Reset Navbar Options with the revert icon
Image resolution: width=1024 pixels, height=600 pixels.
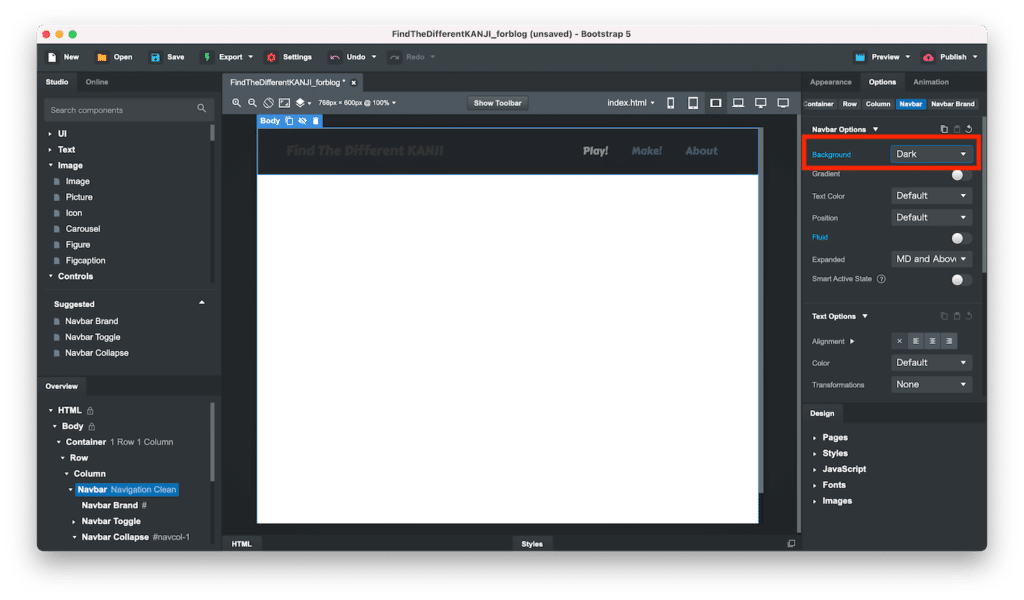click(969, 129)
